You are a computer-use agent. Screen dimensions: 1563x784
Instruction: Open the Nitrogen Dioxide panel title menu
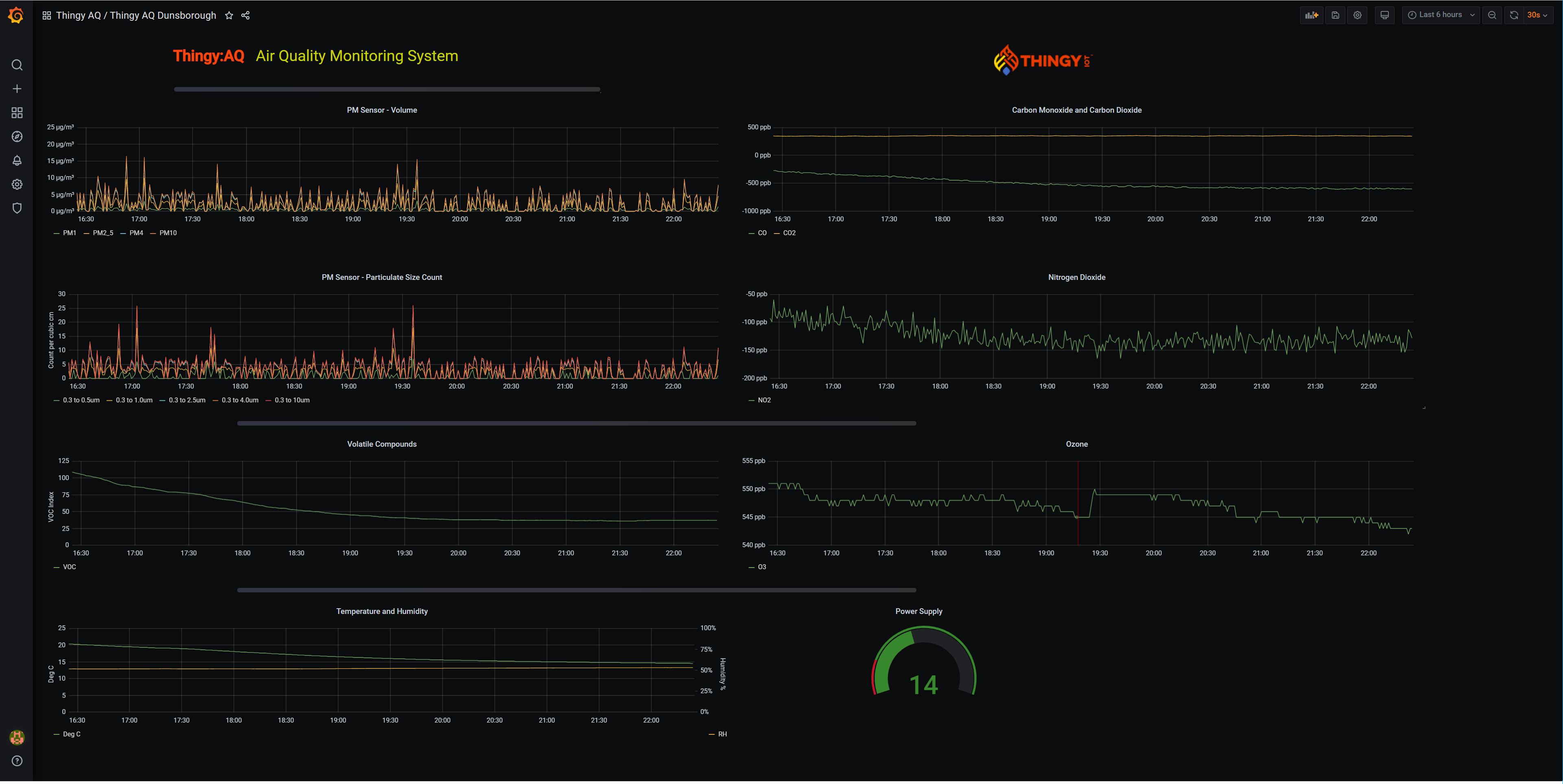(x=1076, y=277)
